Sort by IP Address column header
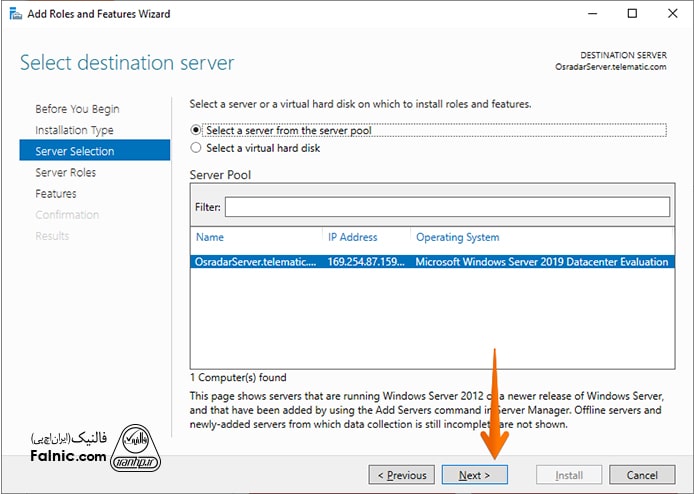 tap(365, 238)
